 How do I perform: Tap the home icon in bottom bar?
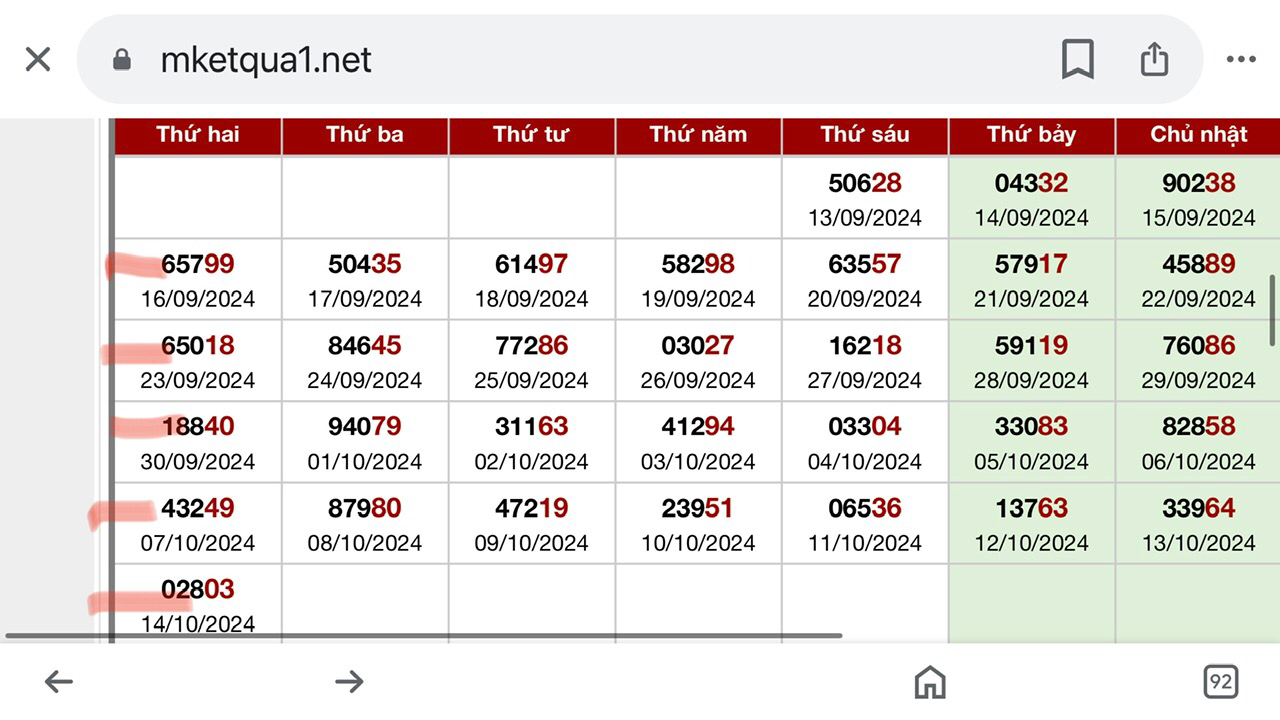[x=930, y=682]
